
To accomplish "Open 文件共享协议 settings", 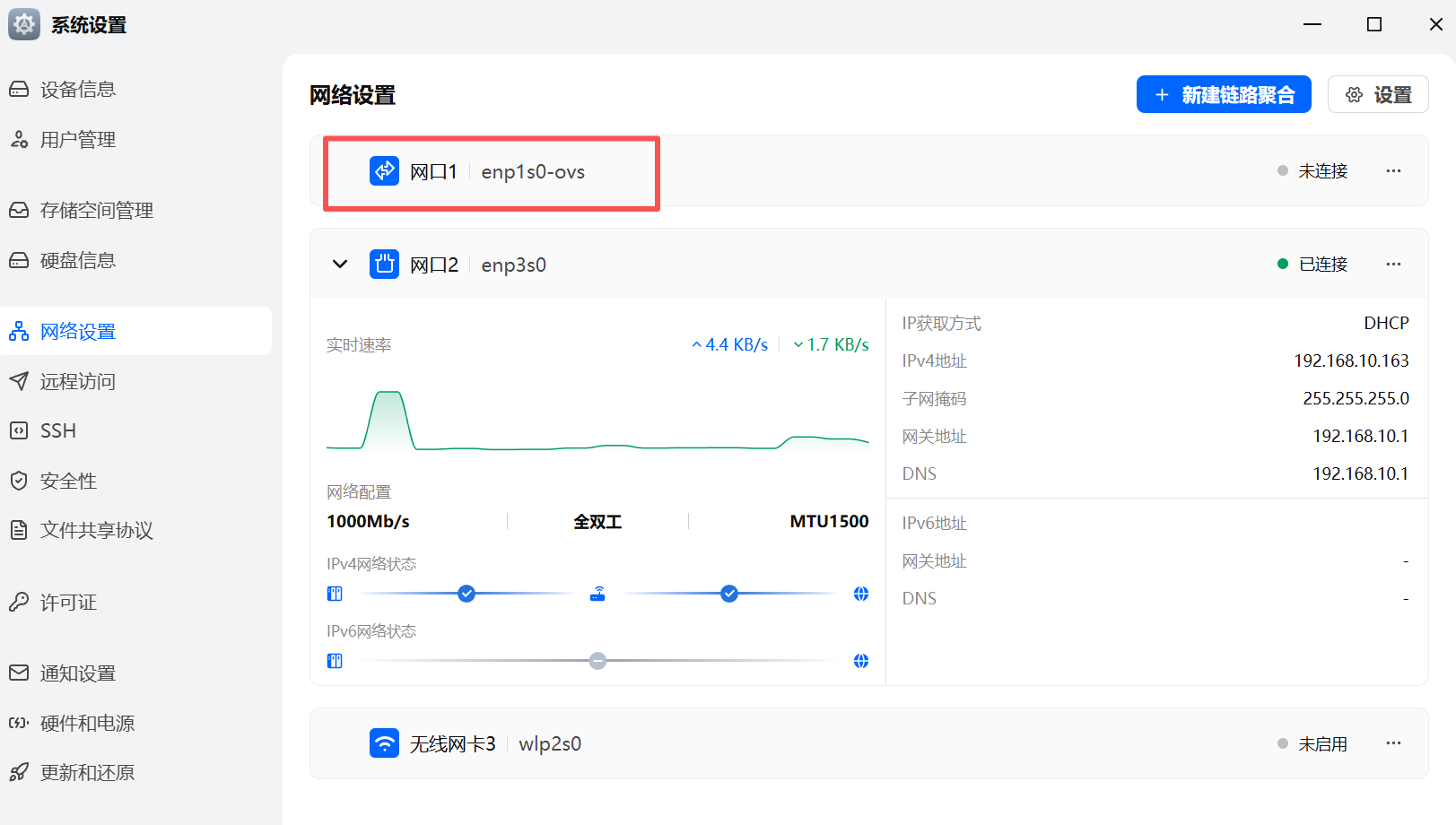I will [135, 530].
